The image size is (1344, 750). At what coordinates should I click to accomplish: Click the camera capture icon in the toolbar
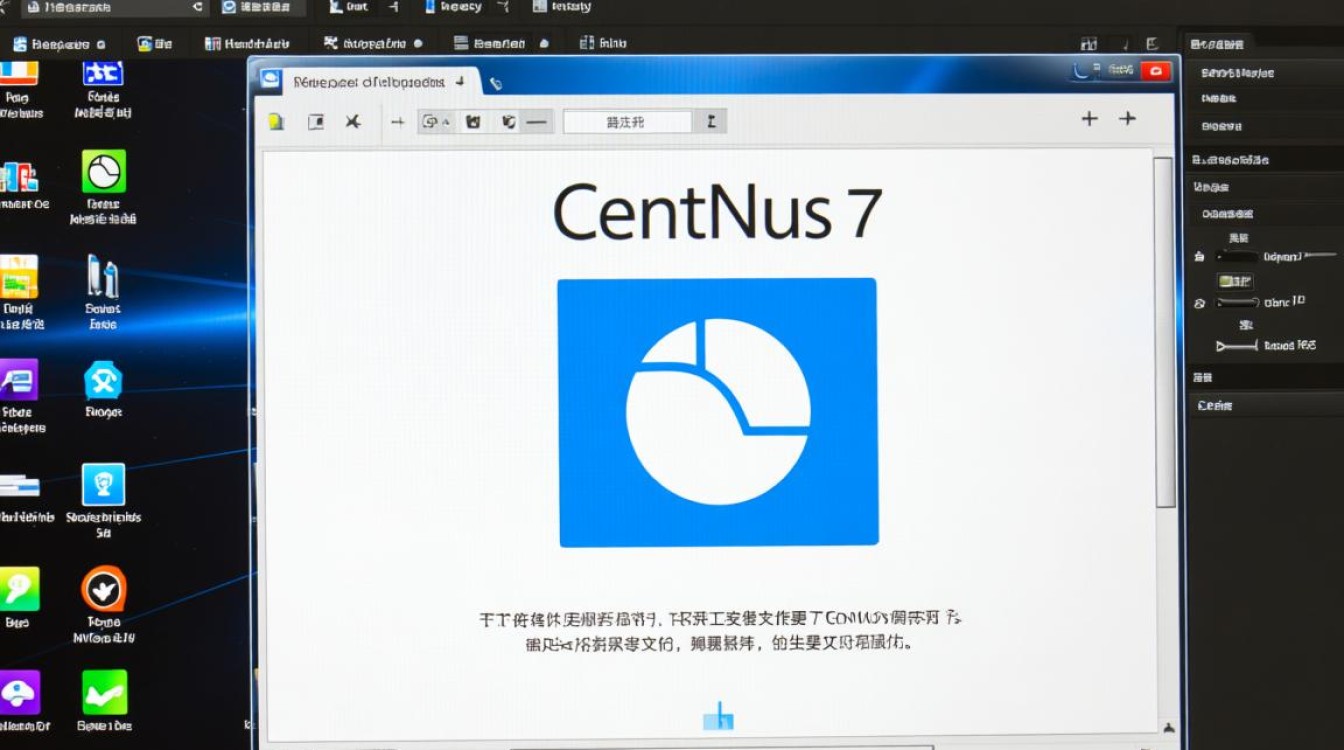470,121
